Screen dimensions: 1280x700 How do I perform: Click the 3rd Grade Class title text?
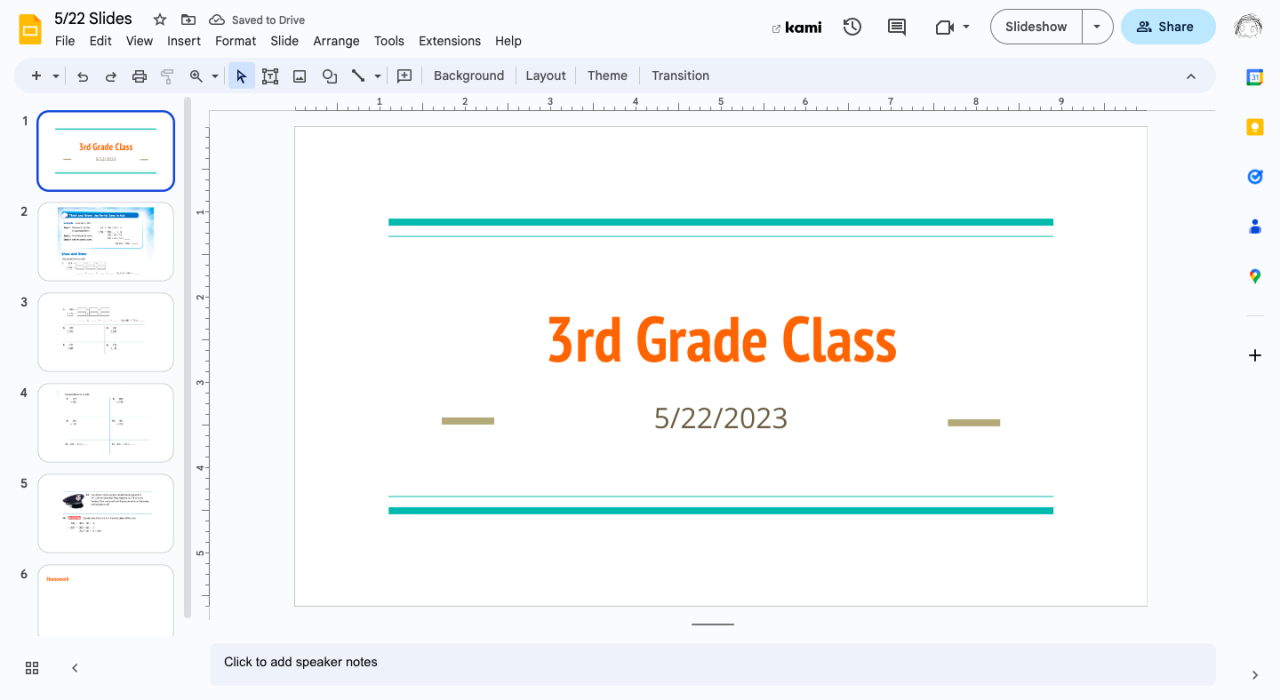click(x=722, y=340)
